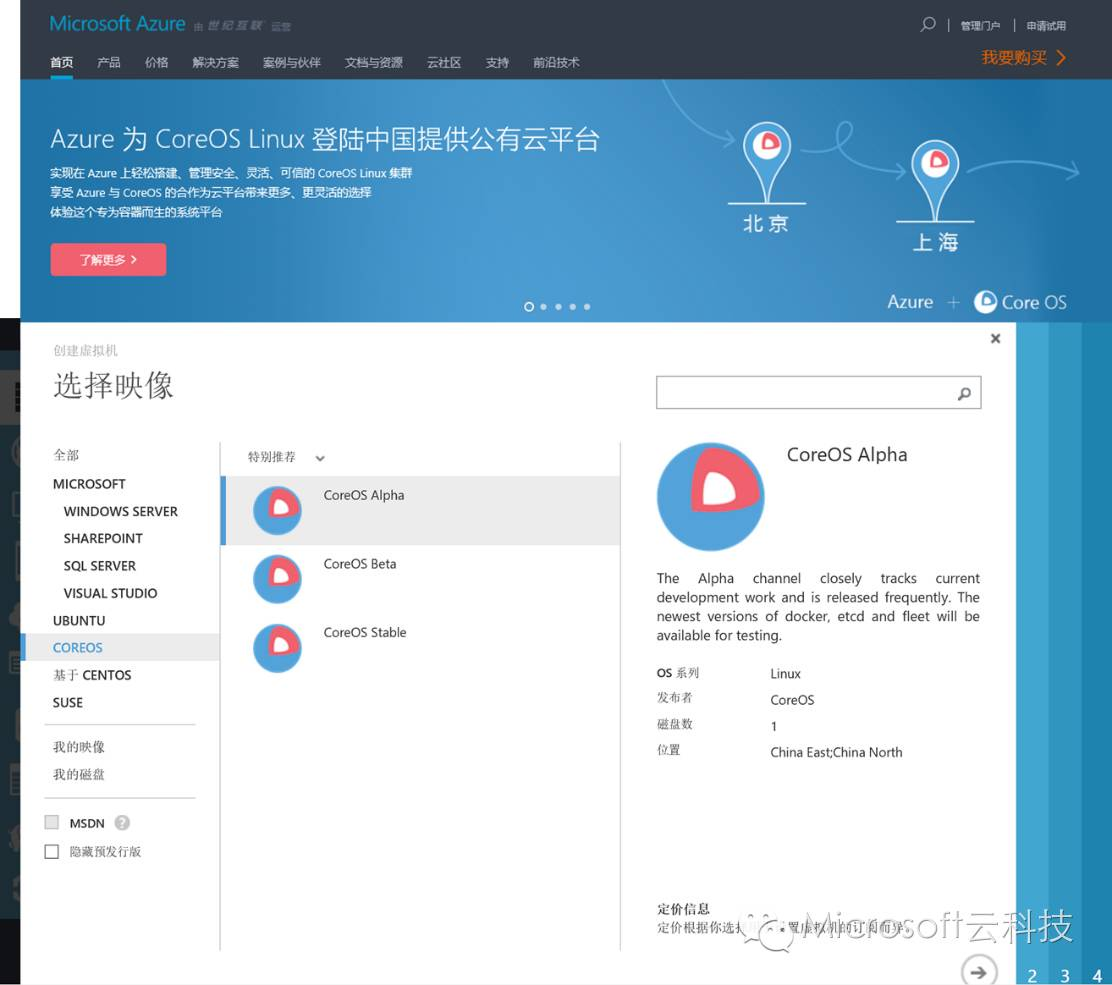The image size is (1112, 985).
Task: Open the 产品 nav menu
Action: coord(109,62)
